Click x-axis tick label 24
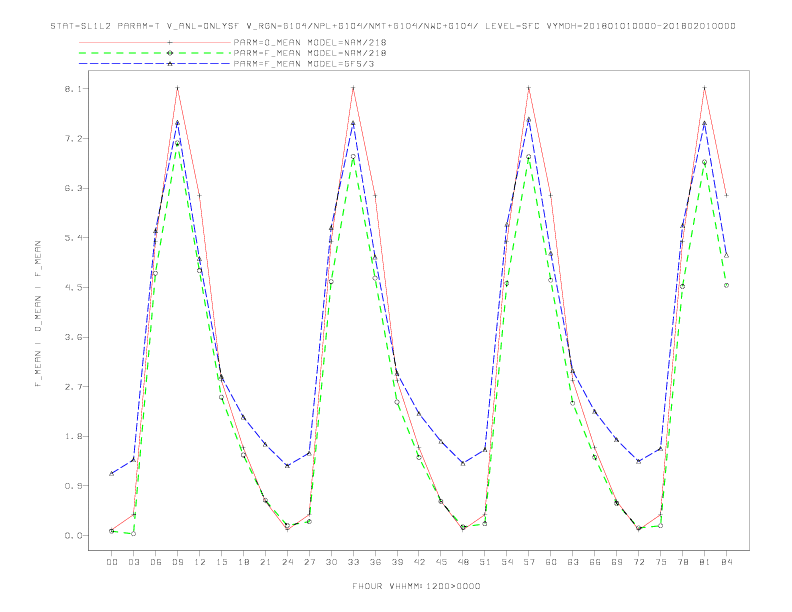The image size is (792, 612). coord(287,562)
